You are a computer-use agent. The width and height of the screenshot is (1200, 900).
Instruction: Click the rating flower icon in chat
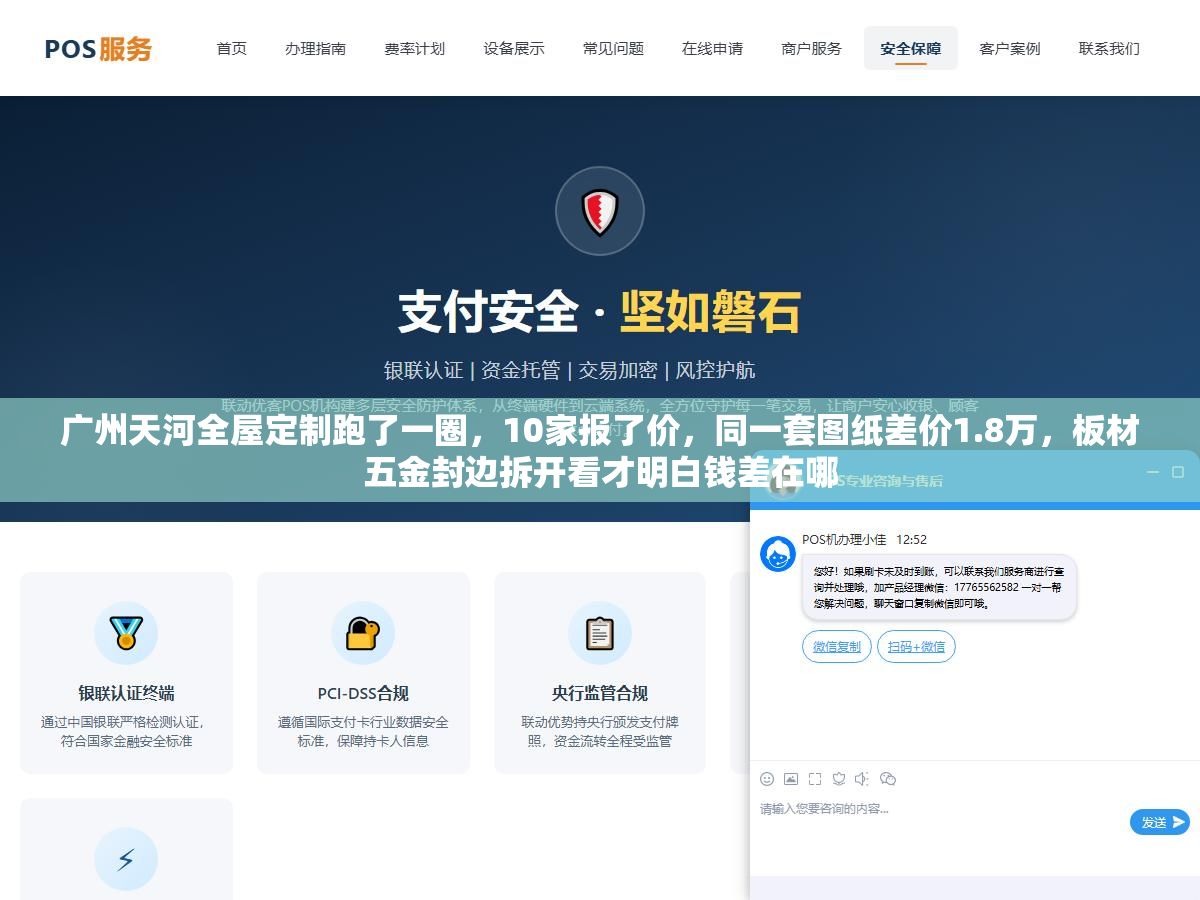coord(839,778)
